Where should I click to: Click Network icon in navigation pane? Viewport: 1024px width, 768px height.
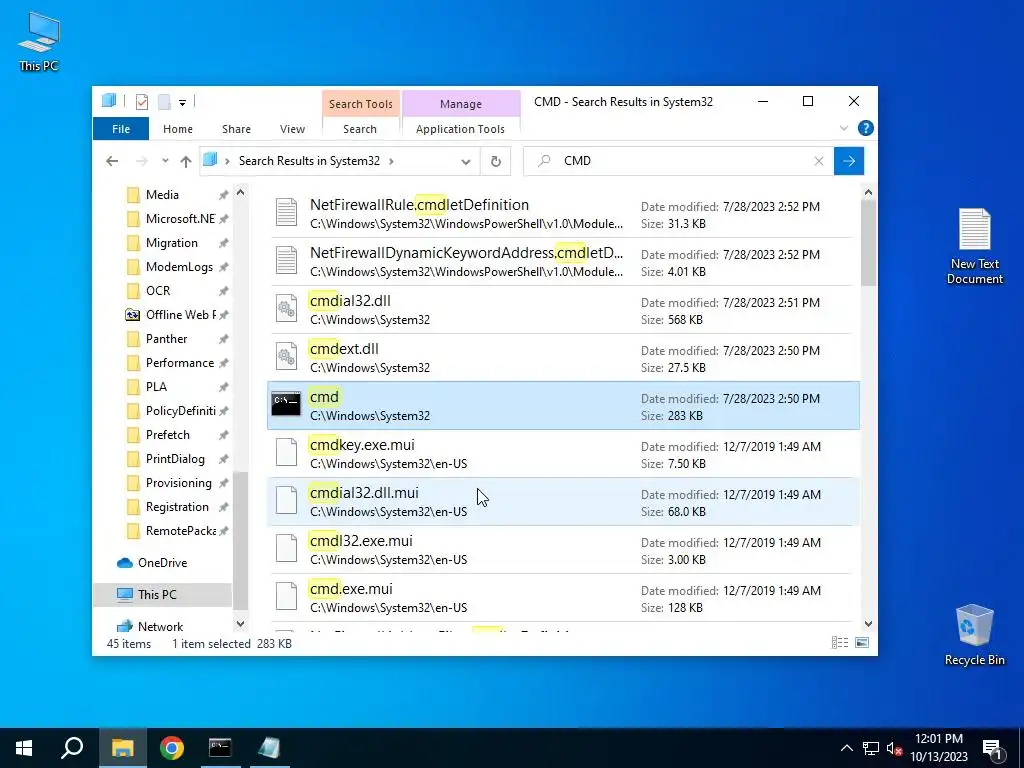tap(125, 626)
